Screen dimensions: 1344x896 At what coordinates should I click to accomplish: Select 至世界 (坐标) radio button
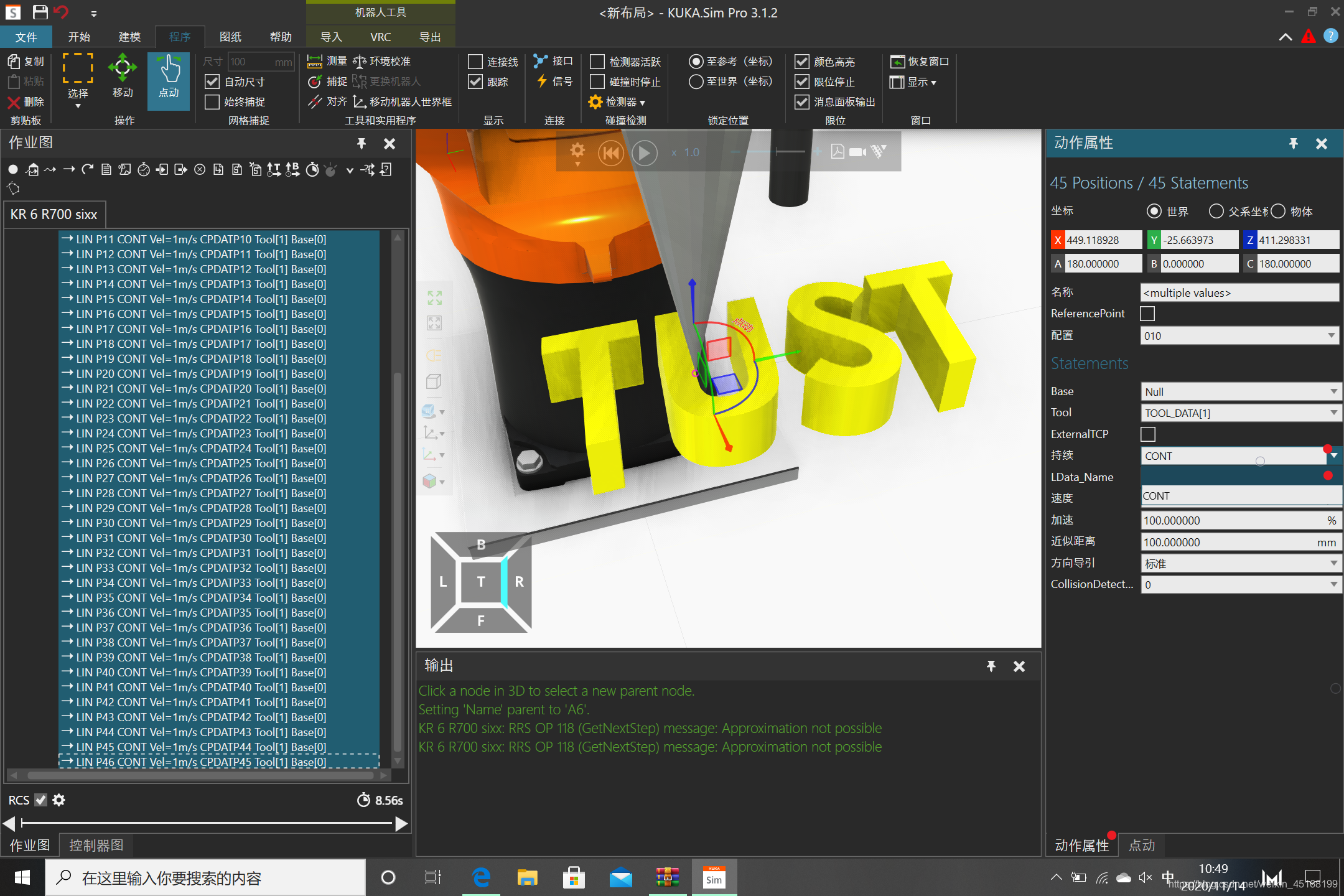pyautogui.click(x=696, y=82)
